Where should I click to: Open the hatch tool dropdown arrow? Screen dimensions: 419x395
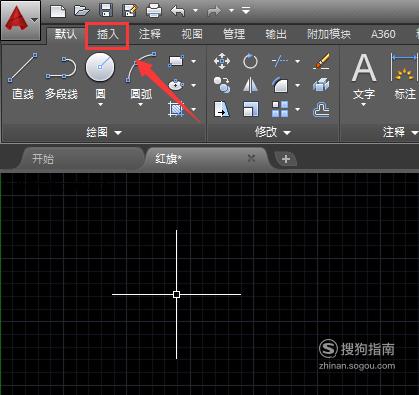pos(194,109)
